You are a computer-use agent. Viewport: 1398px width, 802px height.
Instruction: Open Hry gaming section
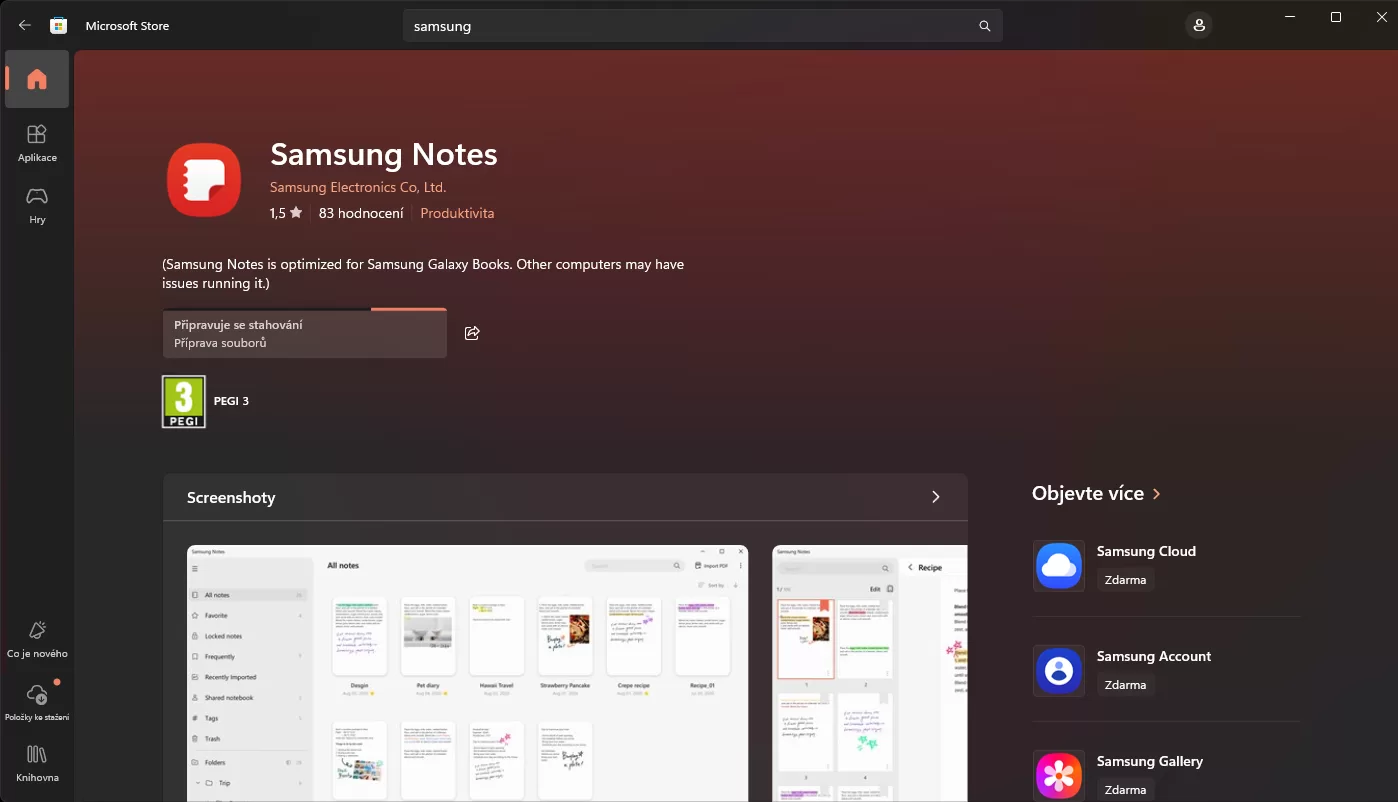tap(37, 205)
